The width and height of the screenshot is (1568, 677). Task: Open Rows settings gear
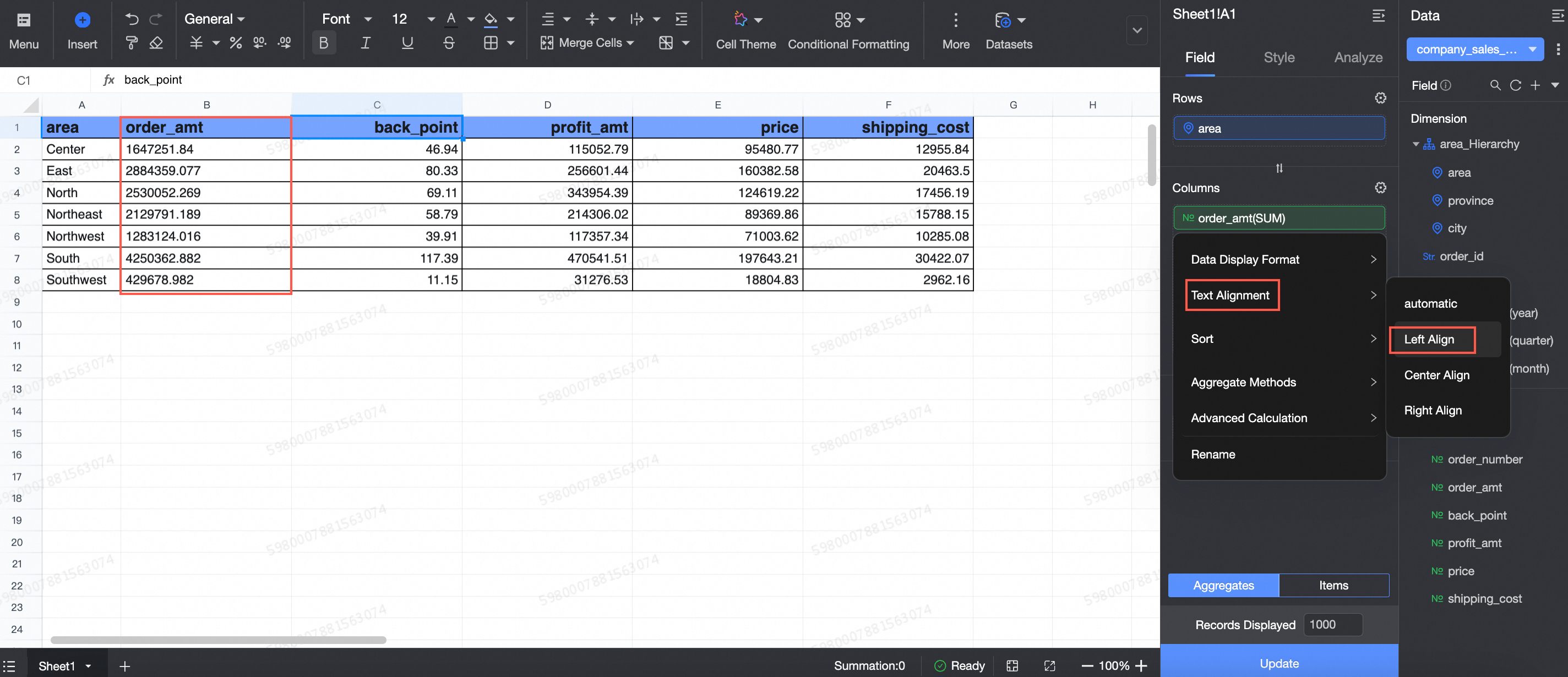coord(1380,98)
